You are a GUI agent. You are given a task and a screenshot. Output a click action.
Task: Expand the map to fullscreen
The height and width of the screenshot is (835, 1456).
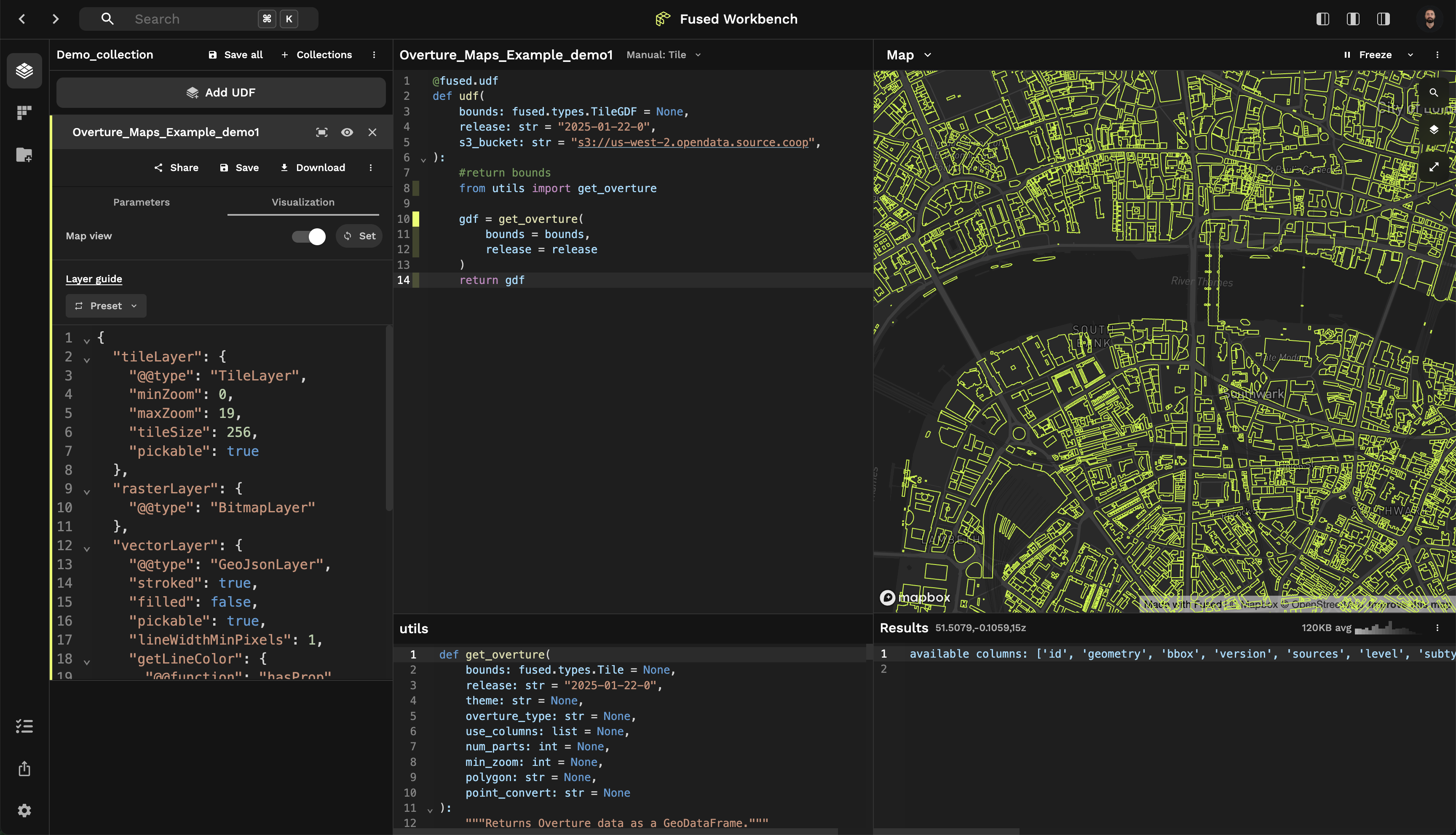(1434, 167)
